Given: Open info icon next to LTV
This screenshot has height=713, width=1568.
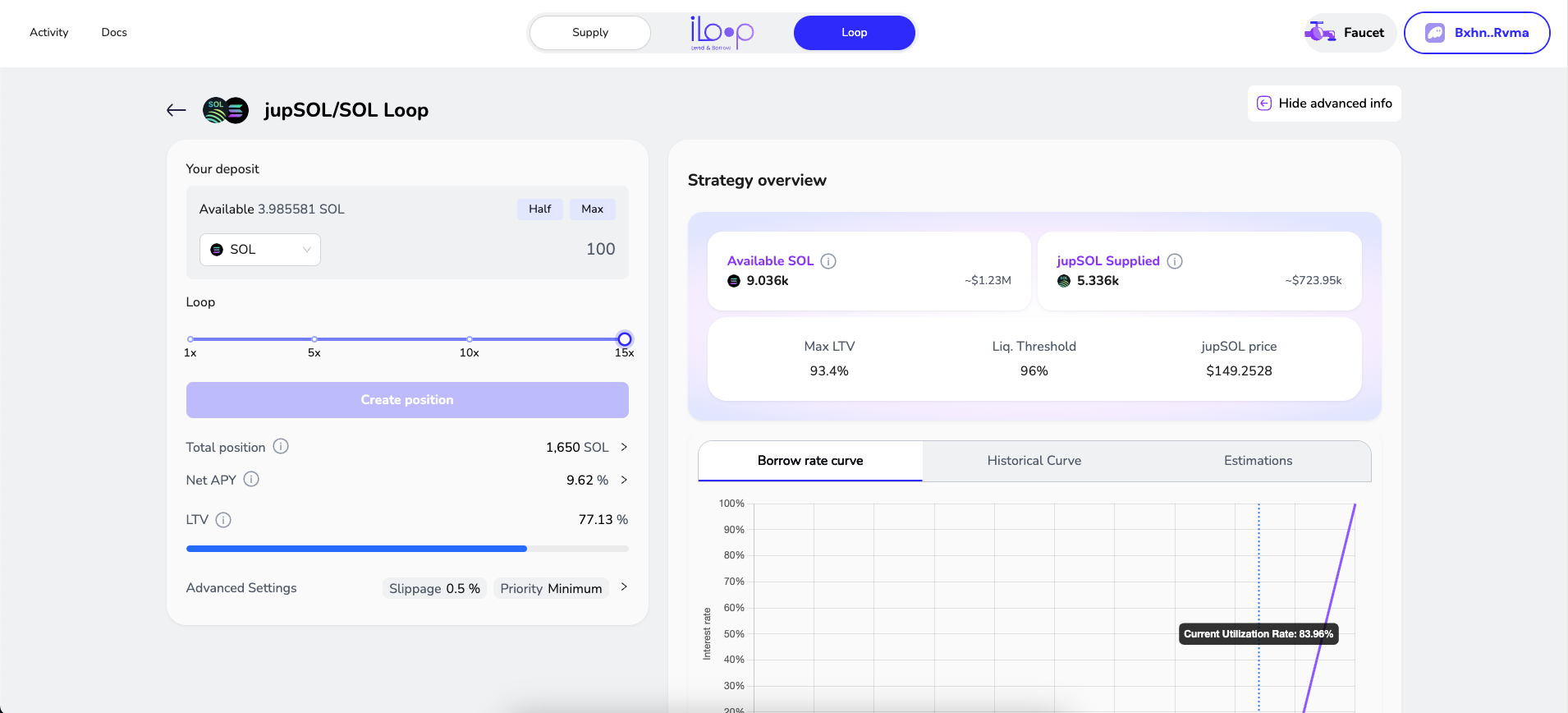Looking at the screenshot, I should (x=223, y=520).
